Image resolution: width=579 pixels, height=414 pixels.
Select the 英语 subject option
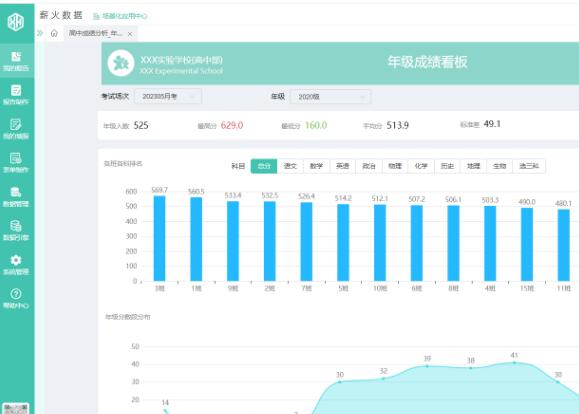[x=343, y=166]
